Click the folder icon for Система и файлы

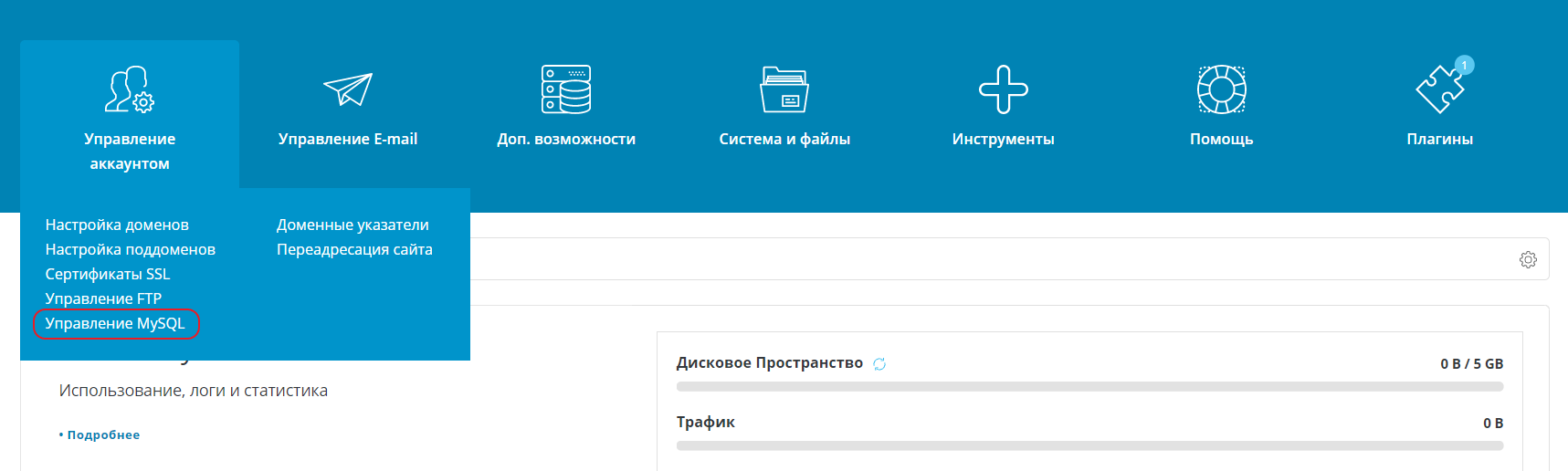tap(784, 89)
